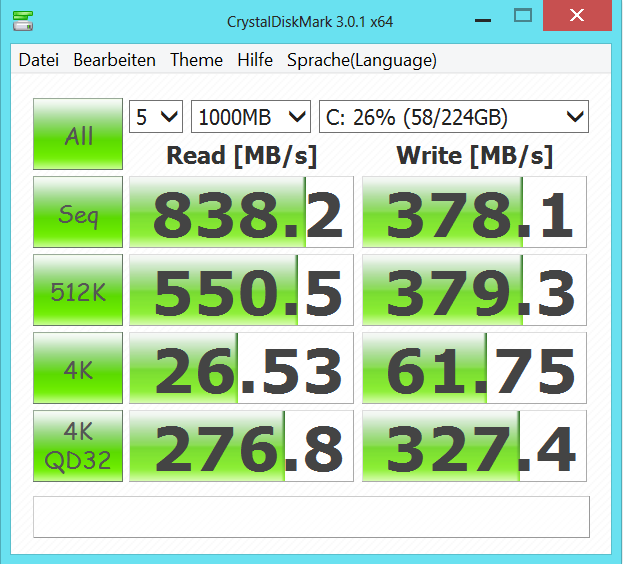Click the 512K write result 379.3
Image resolution: width=623 pixels, height=564 pixels.
point(474,290)
